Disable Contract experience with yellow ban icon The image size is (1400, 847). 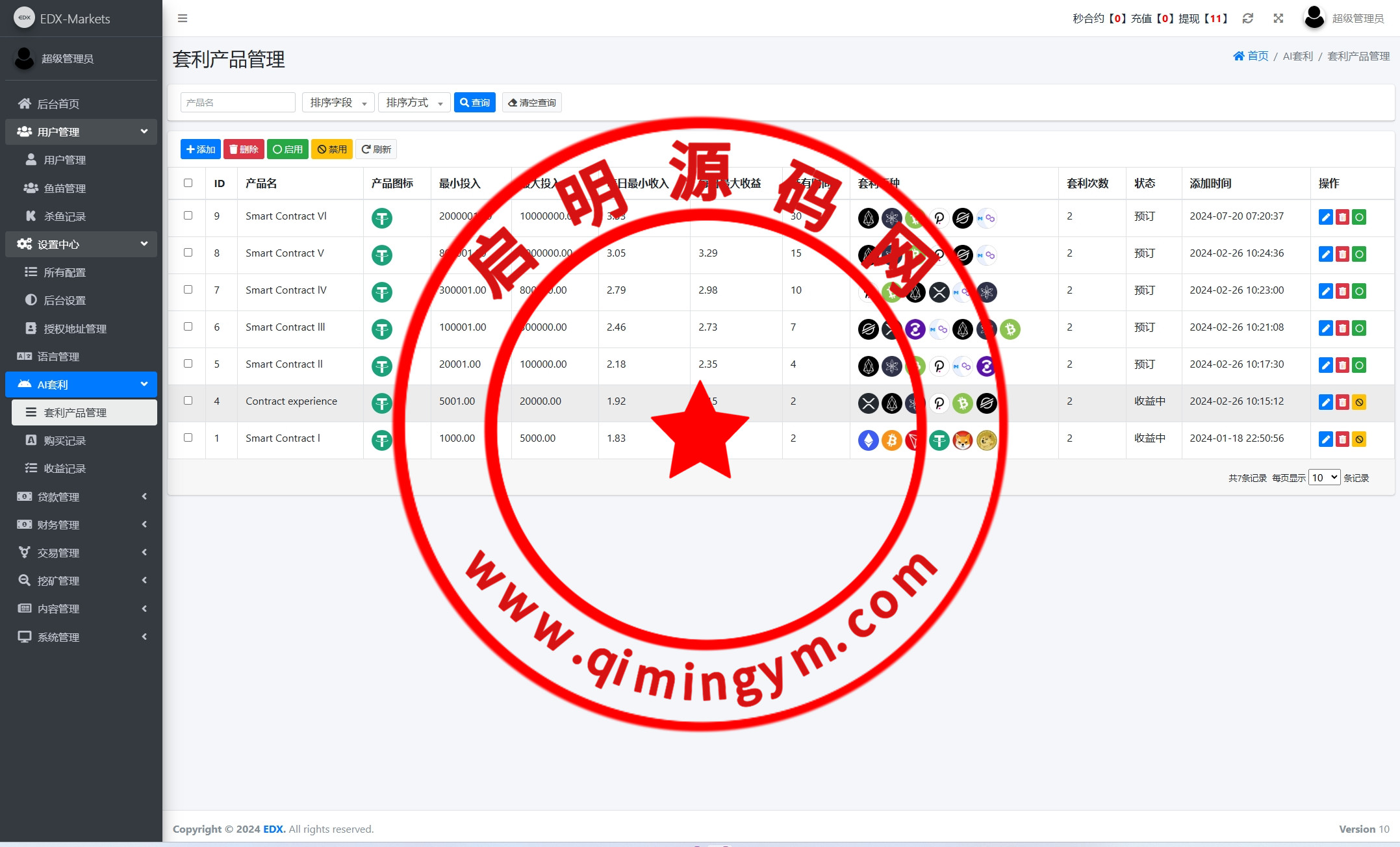1359,402
